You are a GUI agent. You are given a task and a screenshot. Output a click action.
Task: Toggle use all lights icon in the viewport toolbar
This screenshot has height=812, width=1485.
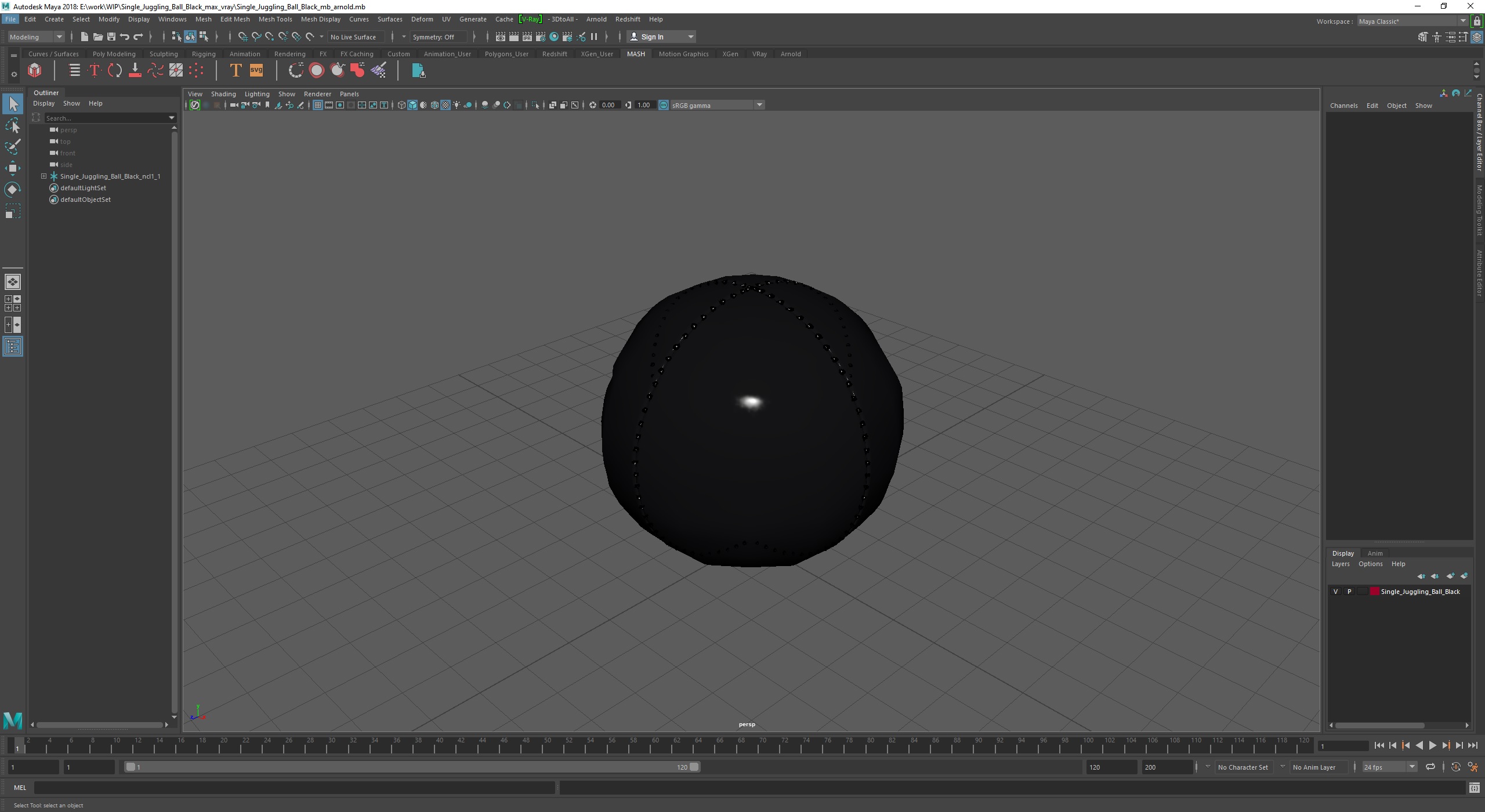coord(457,105)
